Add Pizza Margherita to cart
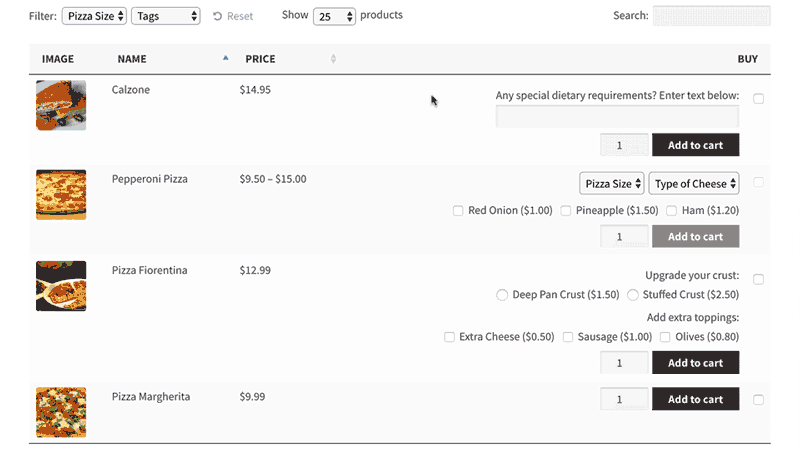The image size is (800, 450). click(695, 399)
